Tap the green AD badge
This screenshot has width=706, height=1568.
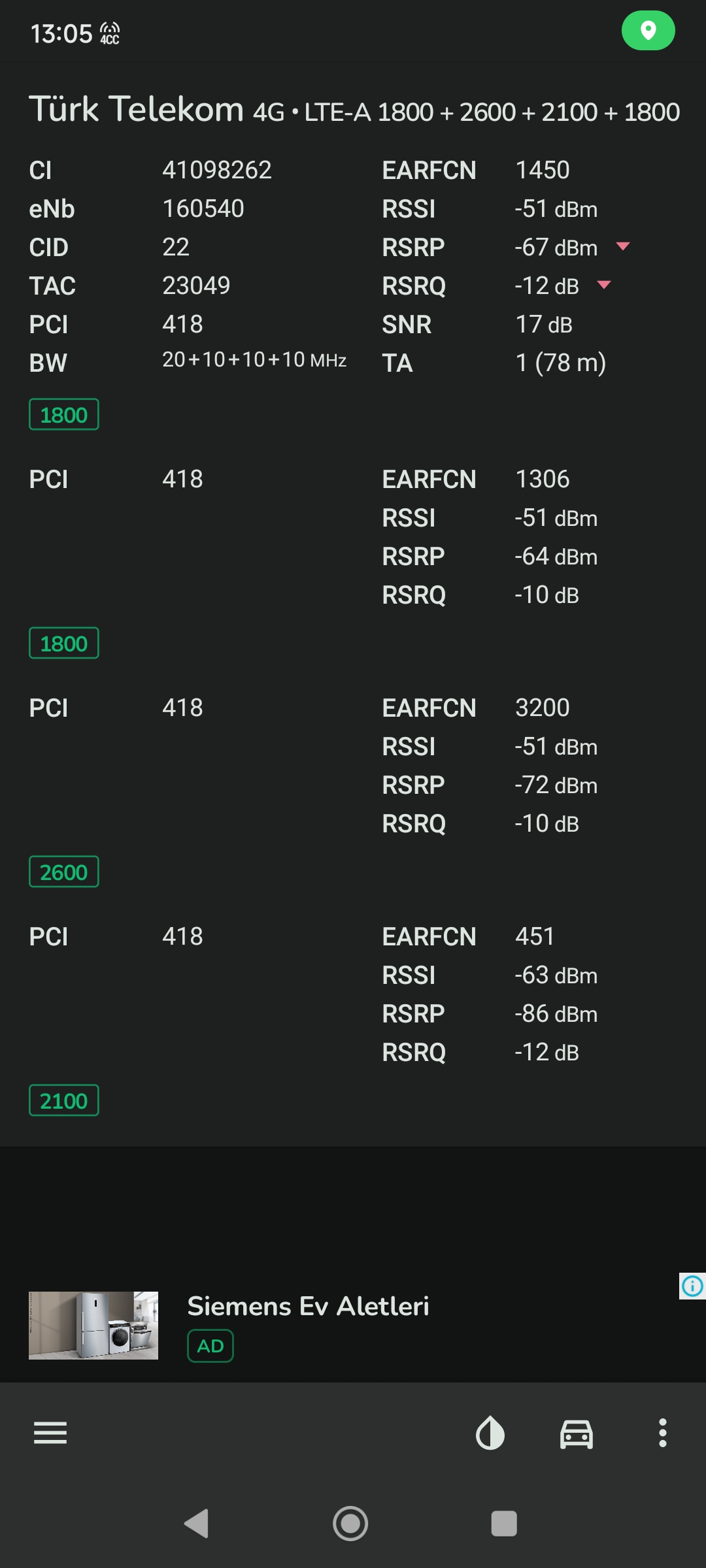pos(210,1346)
